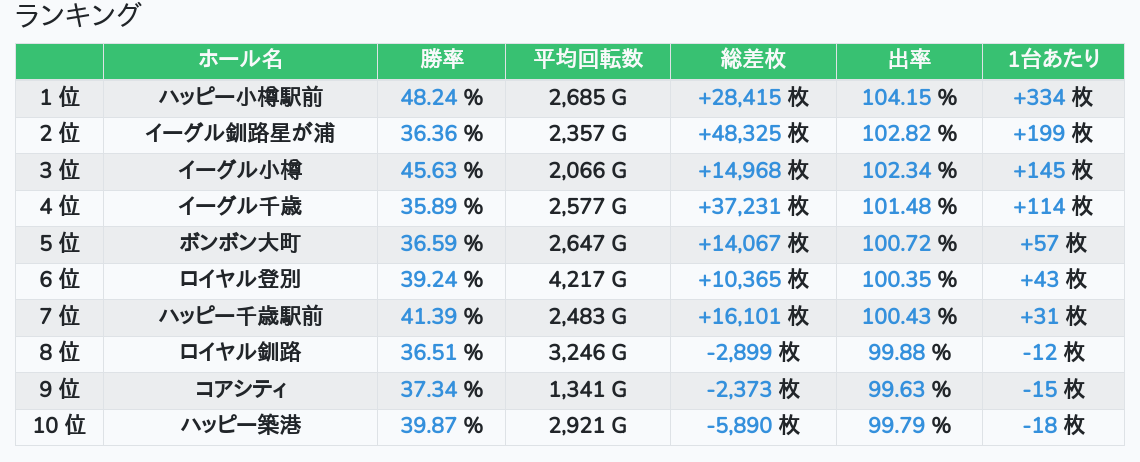Click the ロイヤル釧路 hall name
Viewport: 1140px width, 462px height.
pos(240,353)
